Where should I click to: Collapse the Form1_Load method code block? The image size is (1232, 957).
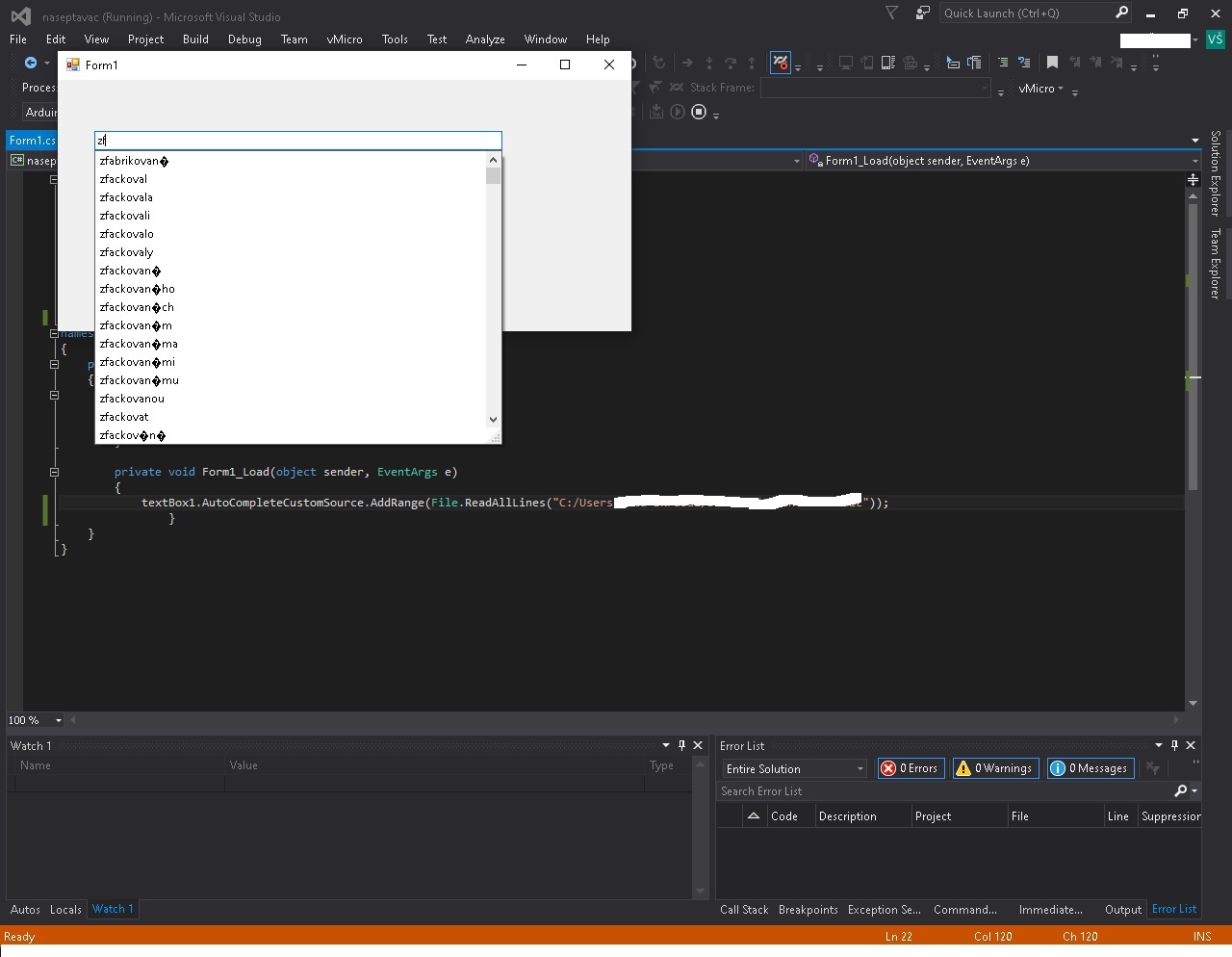click(54, 472)
